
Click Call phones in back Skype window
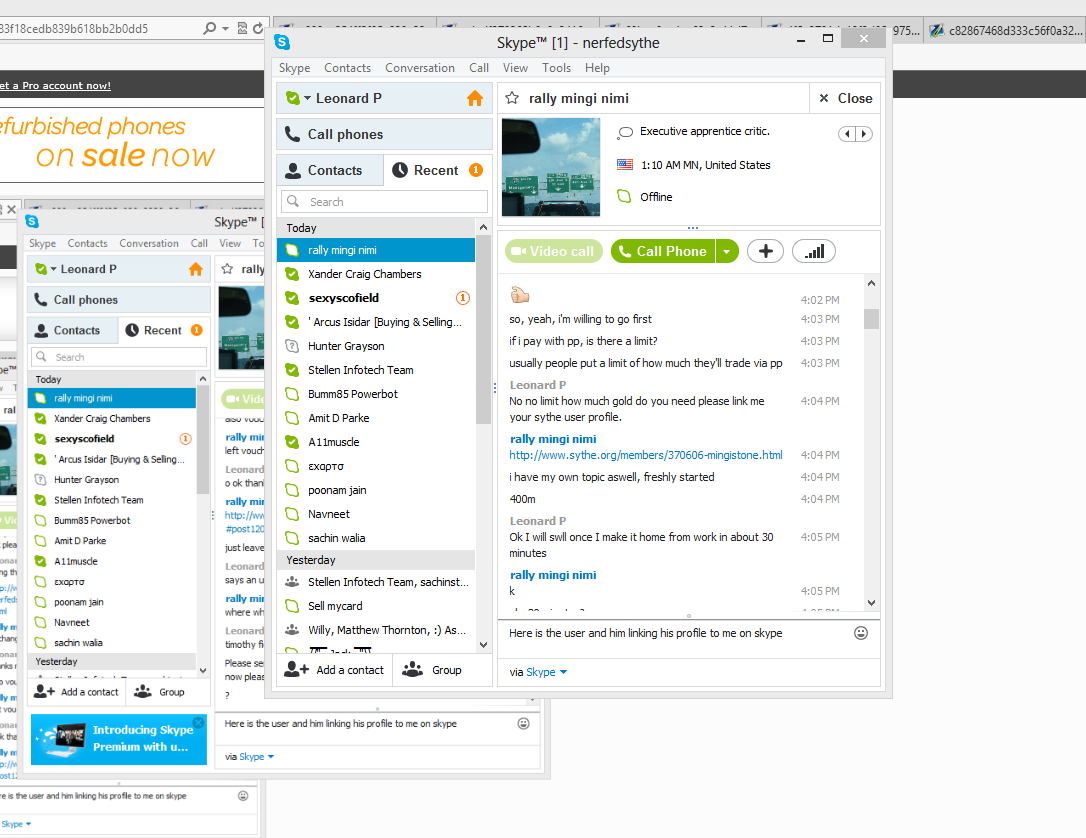(118, 300)
